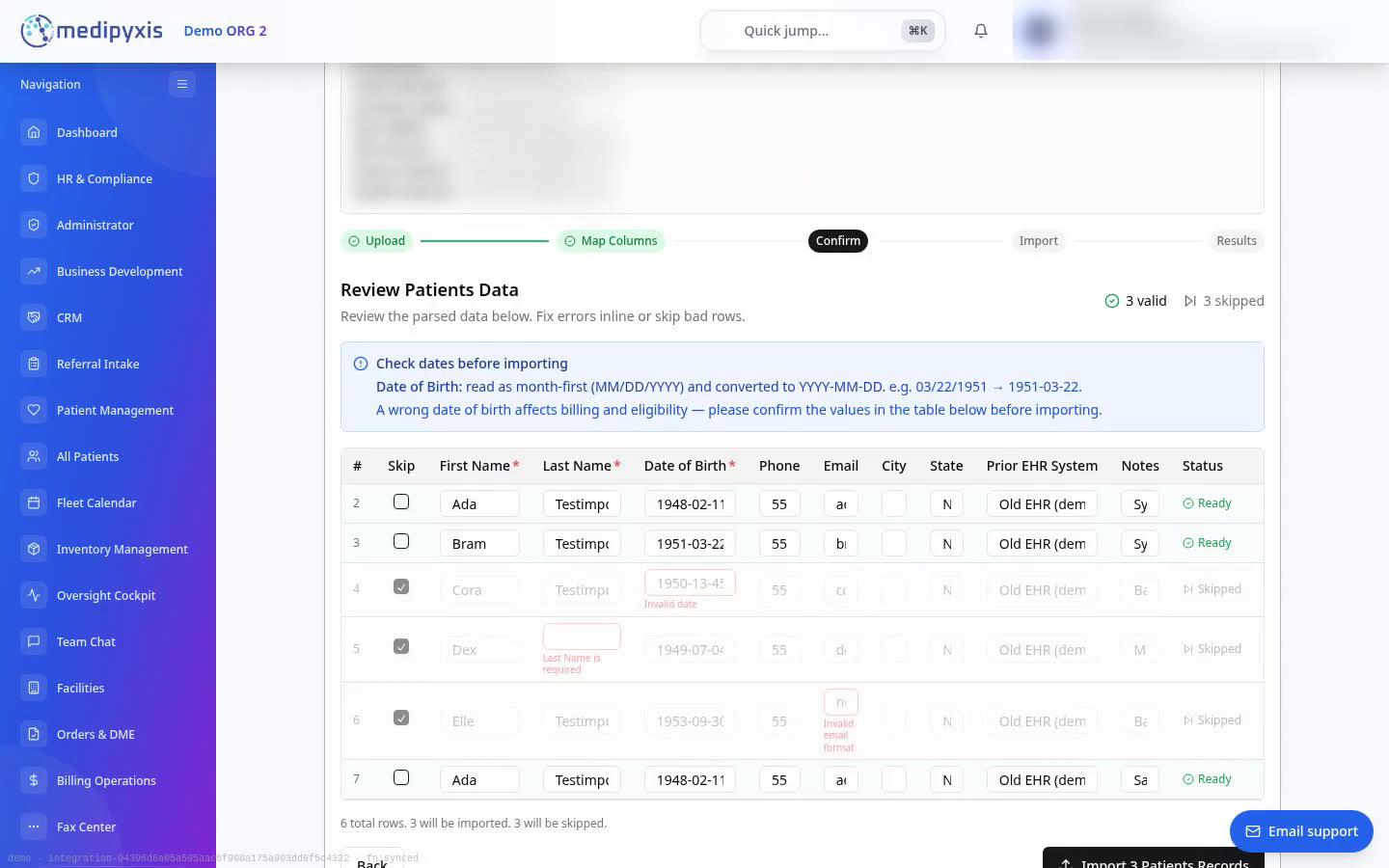Go to the Upload step
This screenshot has width=1389, height=868.
376,241
